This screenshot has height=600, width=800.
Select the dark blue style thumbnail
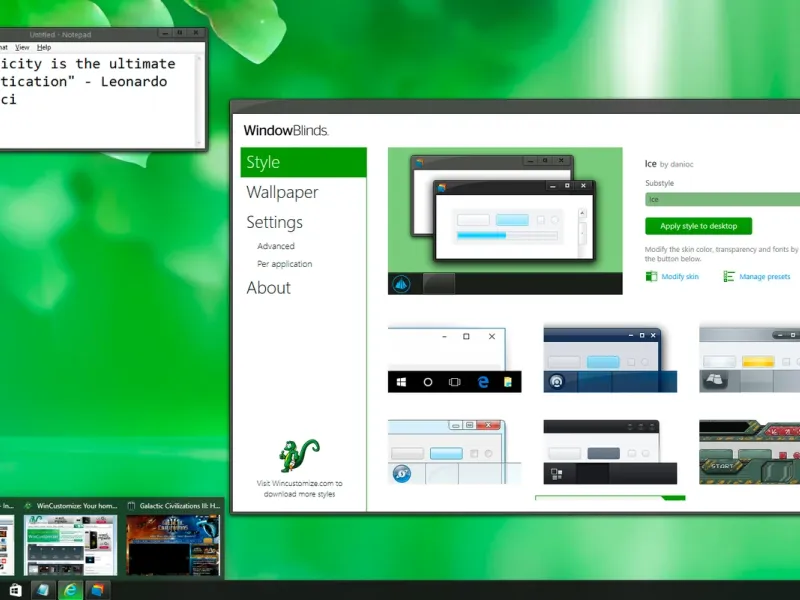610,360
